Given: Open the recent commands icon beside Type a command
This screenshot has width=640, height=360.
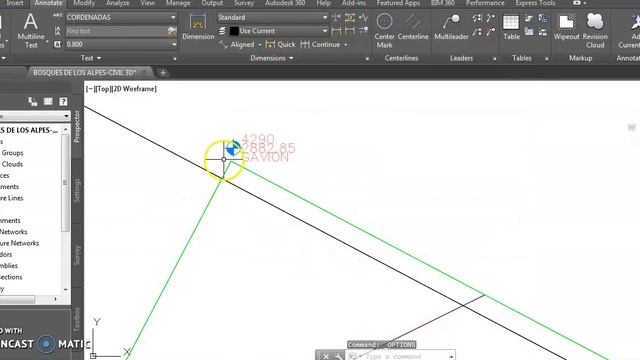Looking at the screenshot, I should click(x=353, y=356).
